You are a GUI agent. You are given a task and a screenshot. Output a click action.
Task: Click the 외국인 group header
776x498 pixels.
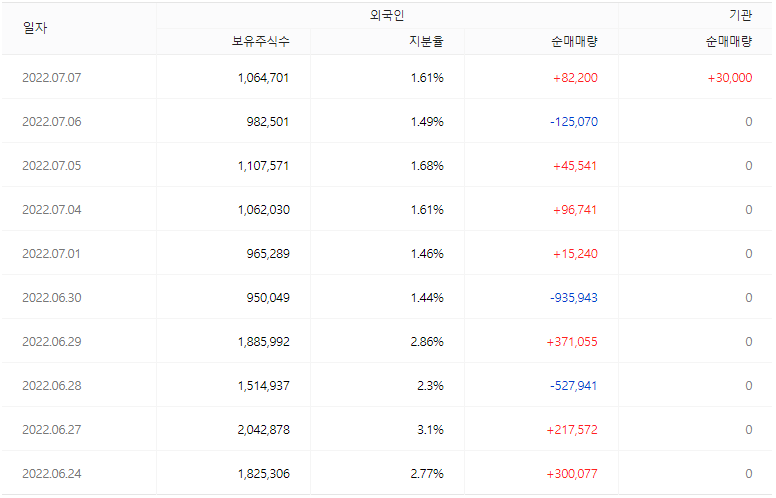[x=387, y=15]
